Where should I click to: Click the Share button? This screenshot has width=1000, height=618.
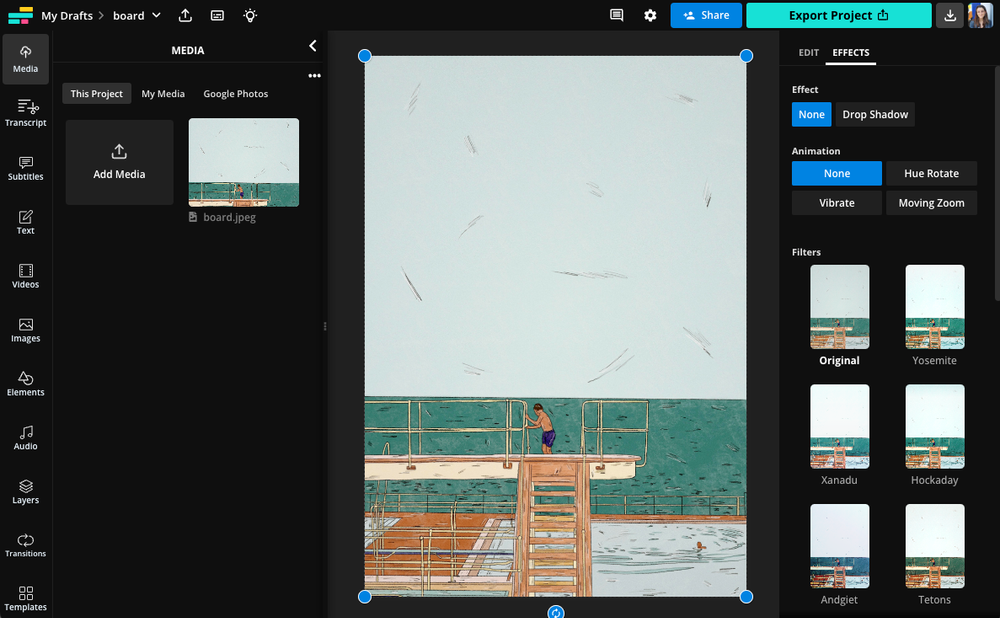[706, 15]
